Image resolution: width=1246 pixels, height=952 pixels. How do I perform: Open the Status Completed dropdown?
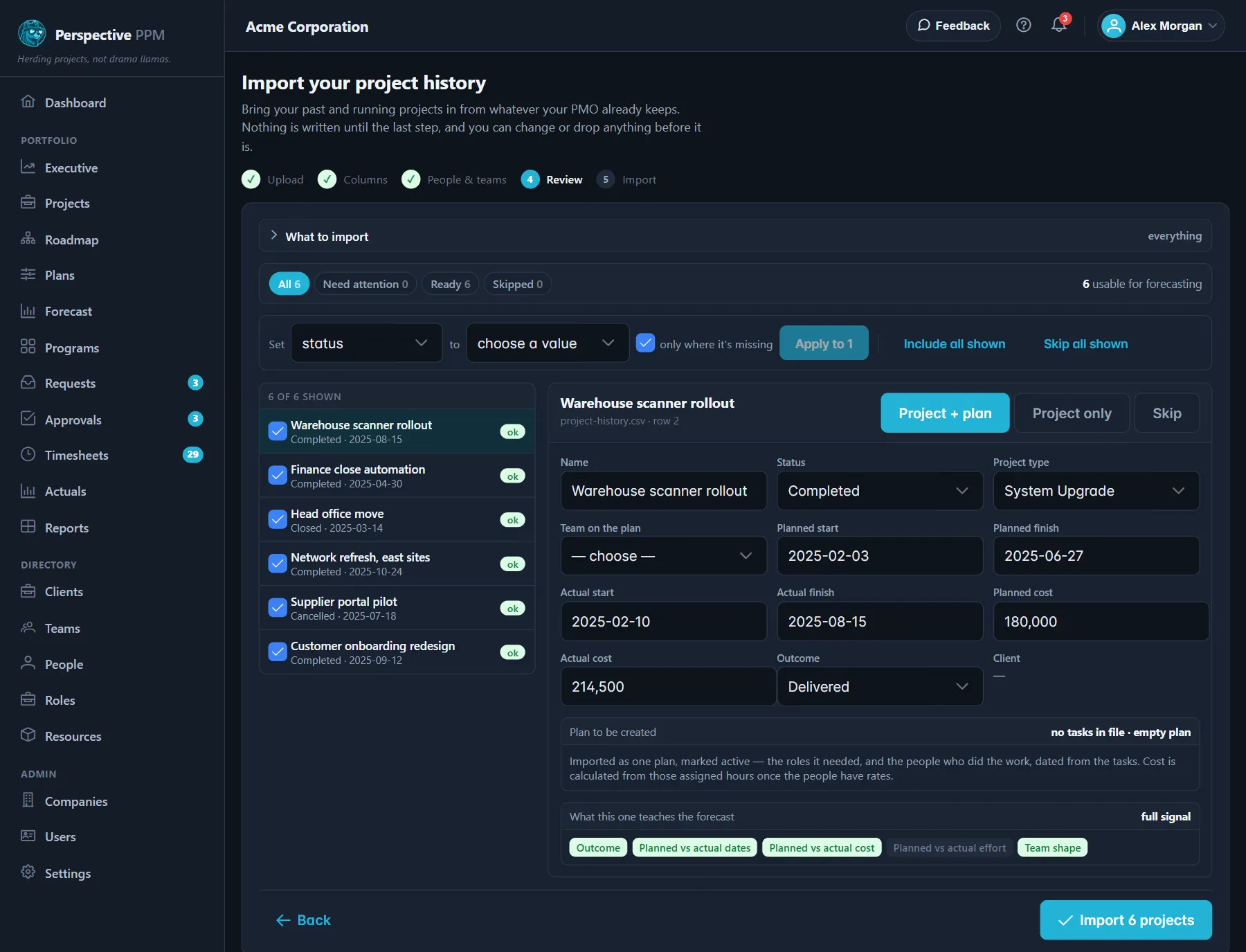tap(879, 491)
